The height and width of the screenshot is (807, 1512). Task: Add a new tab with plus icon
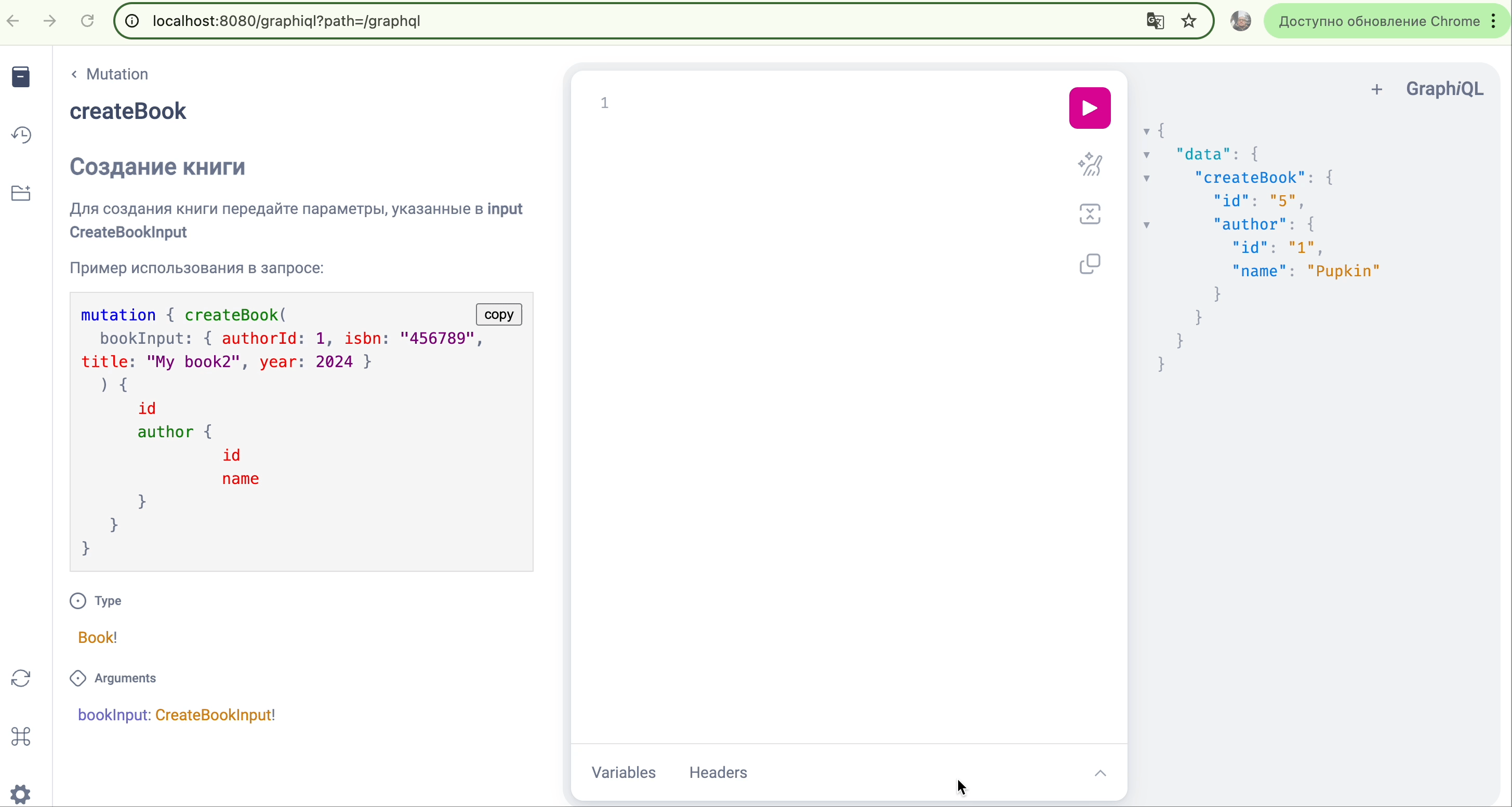(x=1376, y=90)
